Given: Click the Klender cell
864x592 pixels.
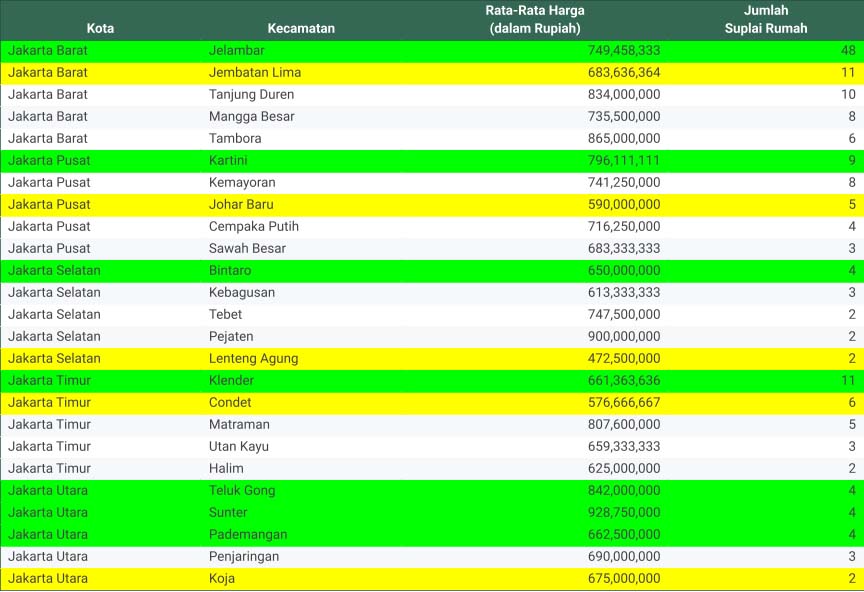Looking at the screenshot, I should coord(232,380).
